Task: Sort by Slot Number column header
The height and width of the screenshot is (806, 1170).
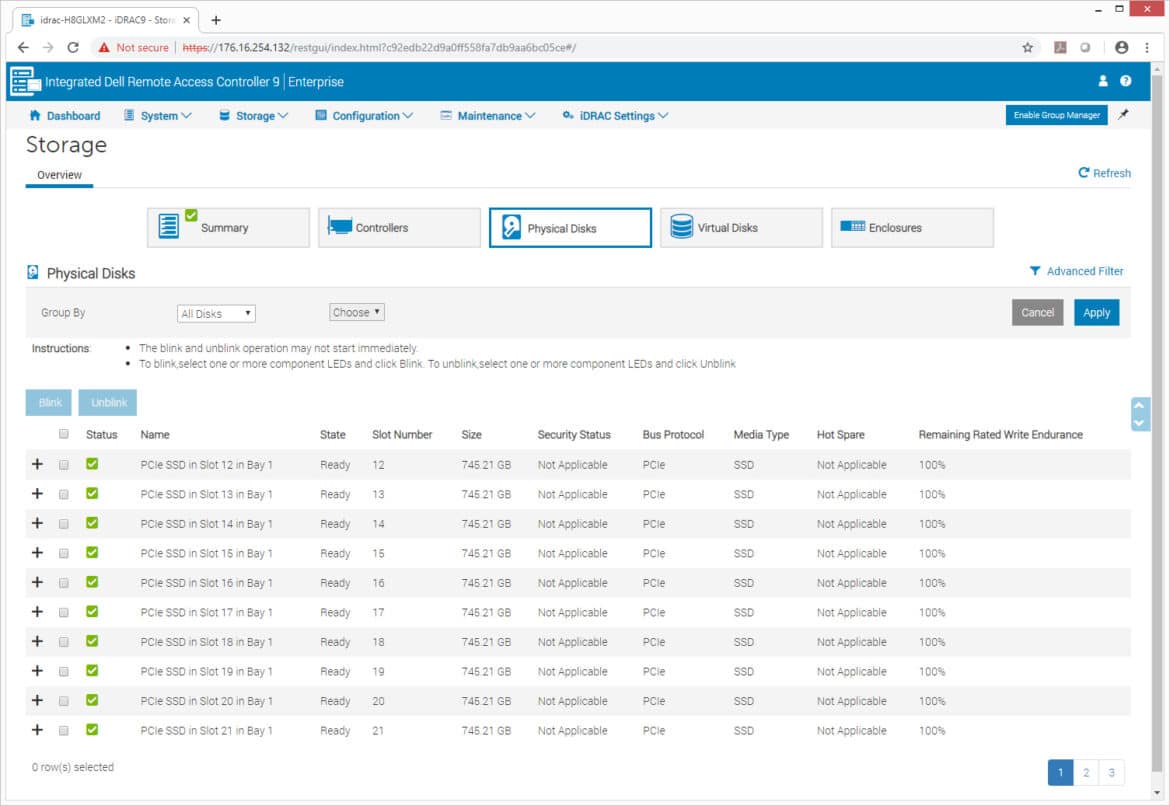Action: tap(402, 434)
